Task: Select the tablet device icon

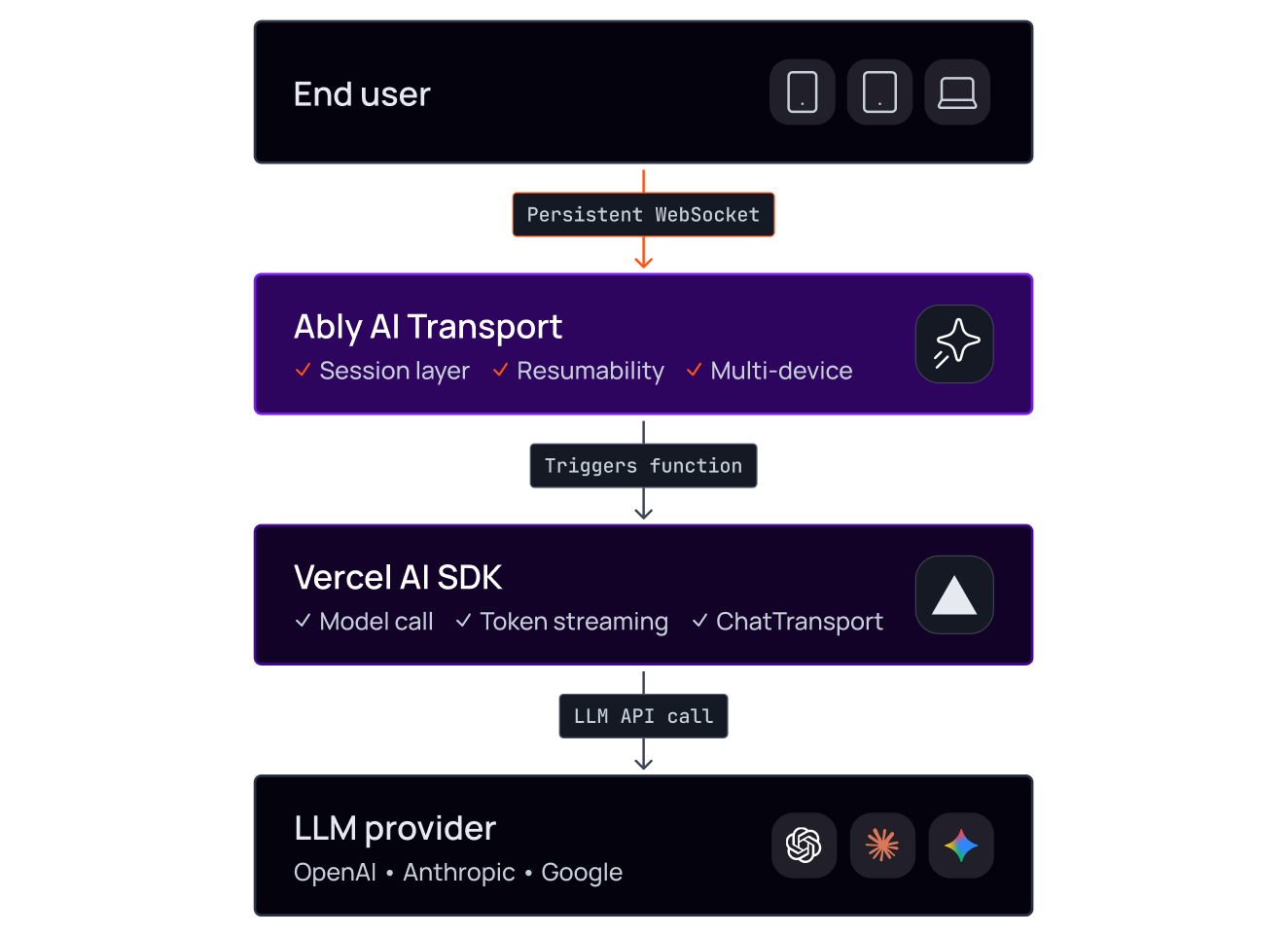Action: (x=879, y=92)
